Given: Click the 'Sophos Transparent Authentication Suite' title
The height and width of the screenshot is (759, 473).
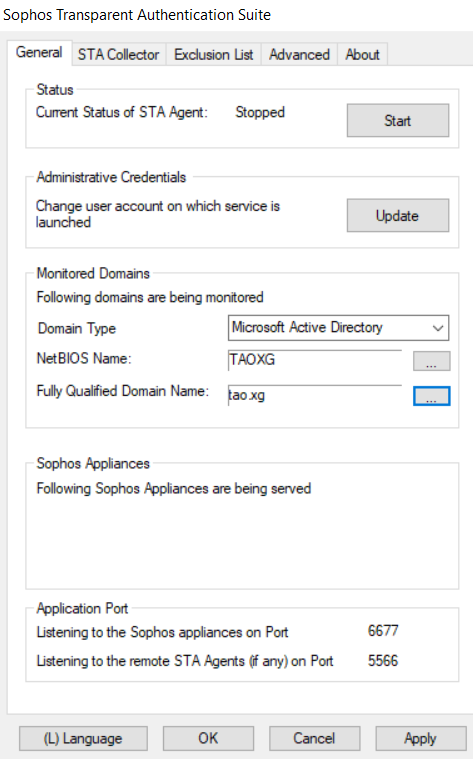Looking at the screenshot, I should pos(137,15).
